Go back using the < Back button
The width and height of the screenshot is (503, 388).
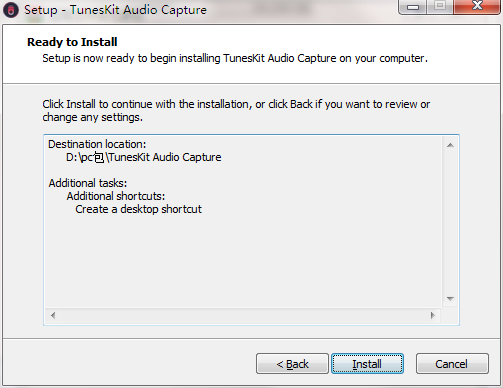292,364
